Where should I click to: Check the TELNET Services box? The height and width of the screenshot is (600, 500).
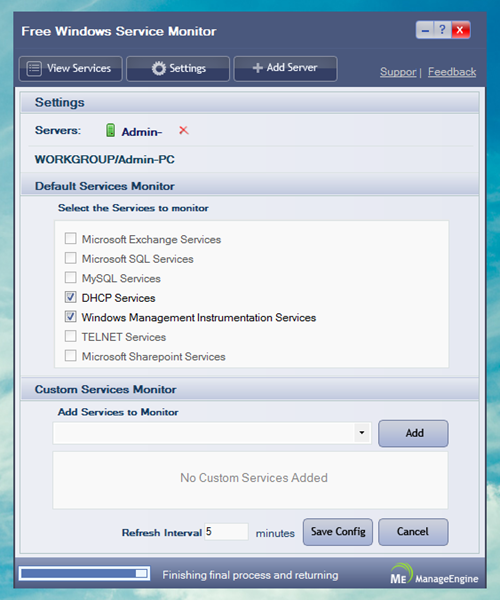coord(70,336)
